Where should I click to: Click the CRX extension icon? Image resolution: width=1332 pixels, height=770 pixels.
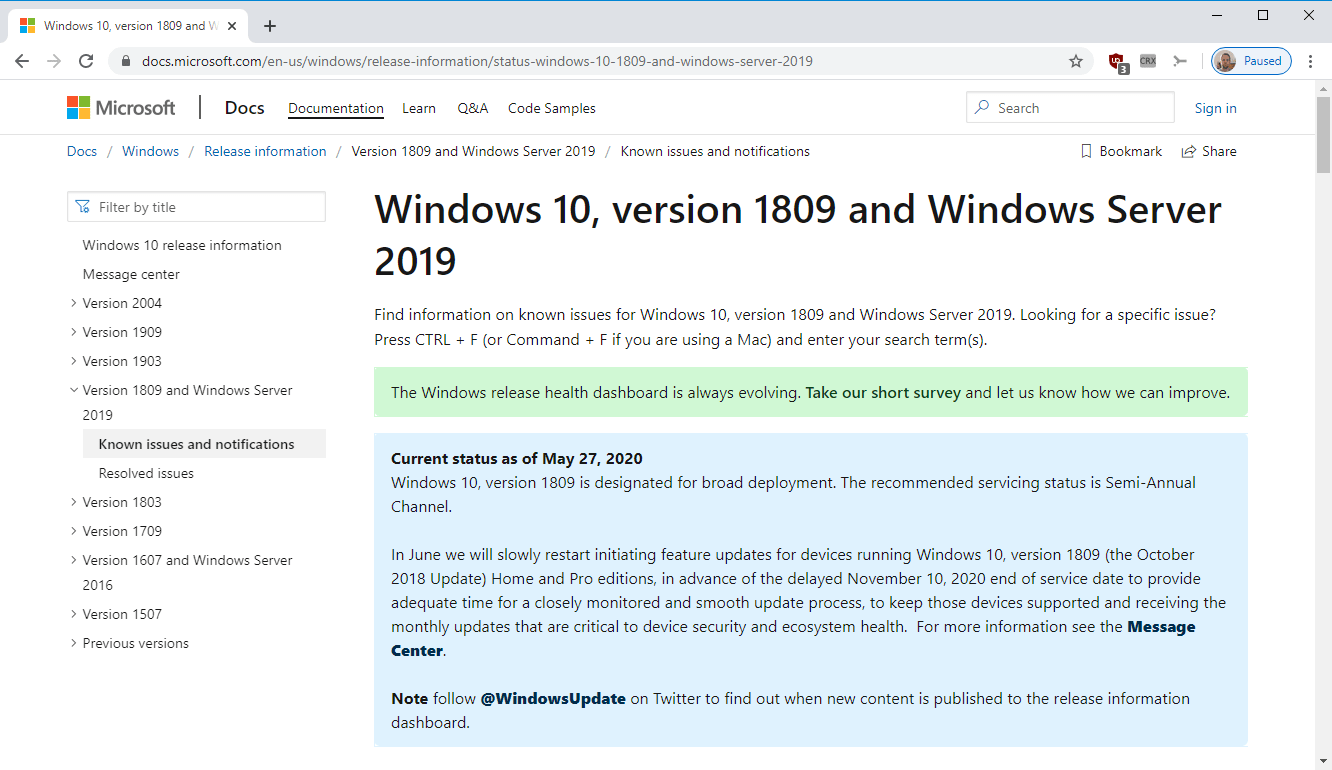[x=1148, y=61]
